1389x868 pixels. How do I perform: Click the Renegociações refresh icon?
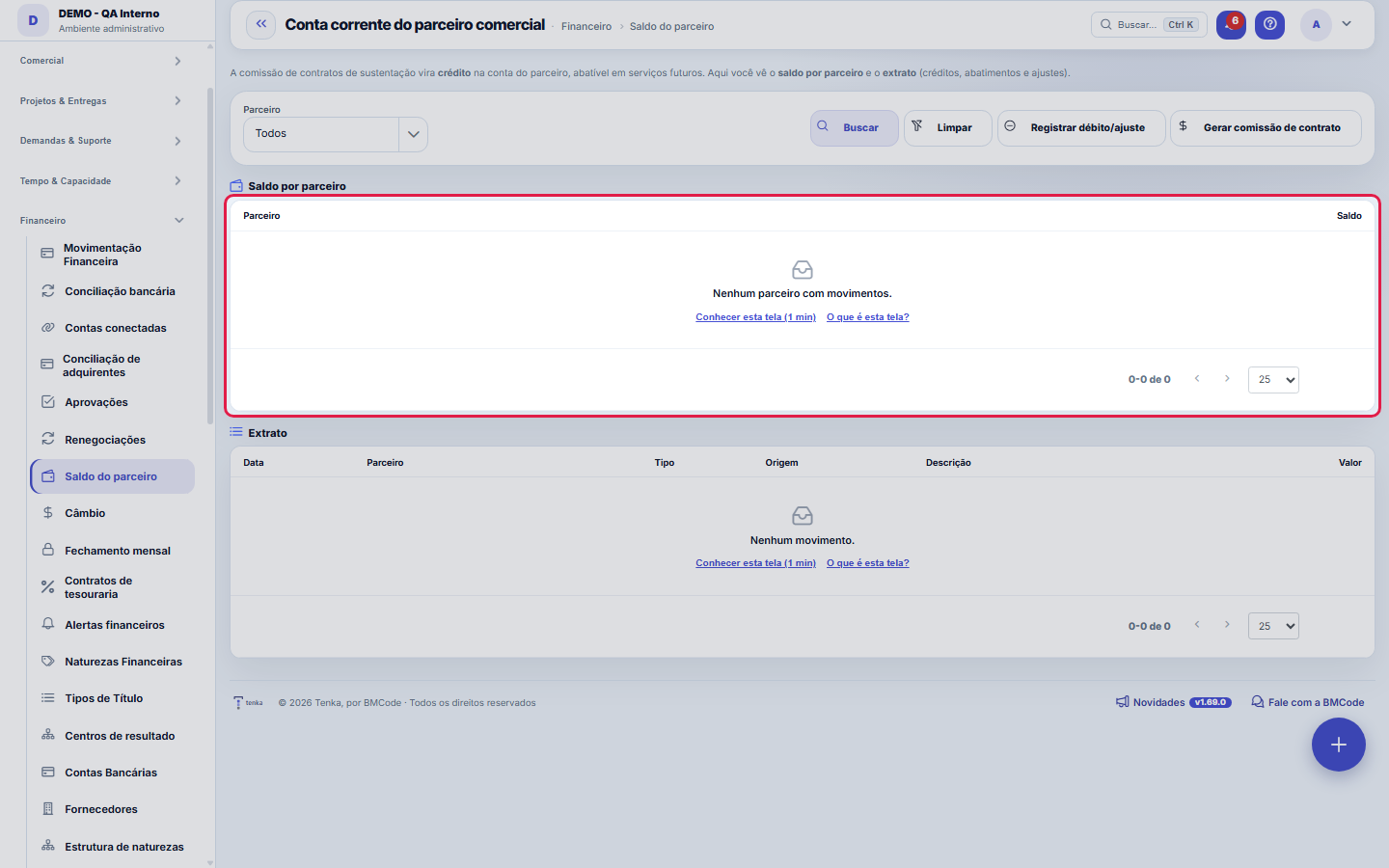coord(47,439)
